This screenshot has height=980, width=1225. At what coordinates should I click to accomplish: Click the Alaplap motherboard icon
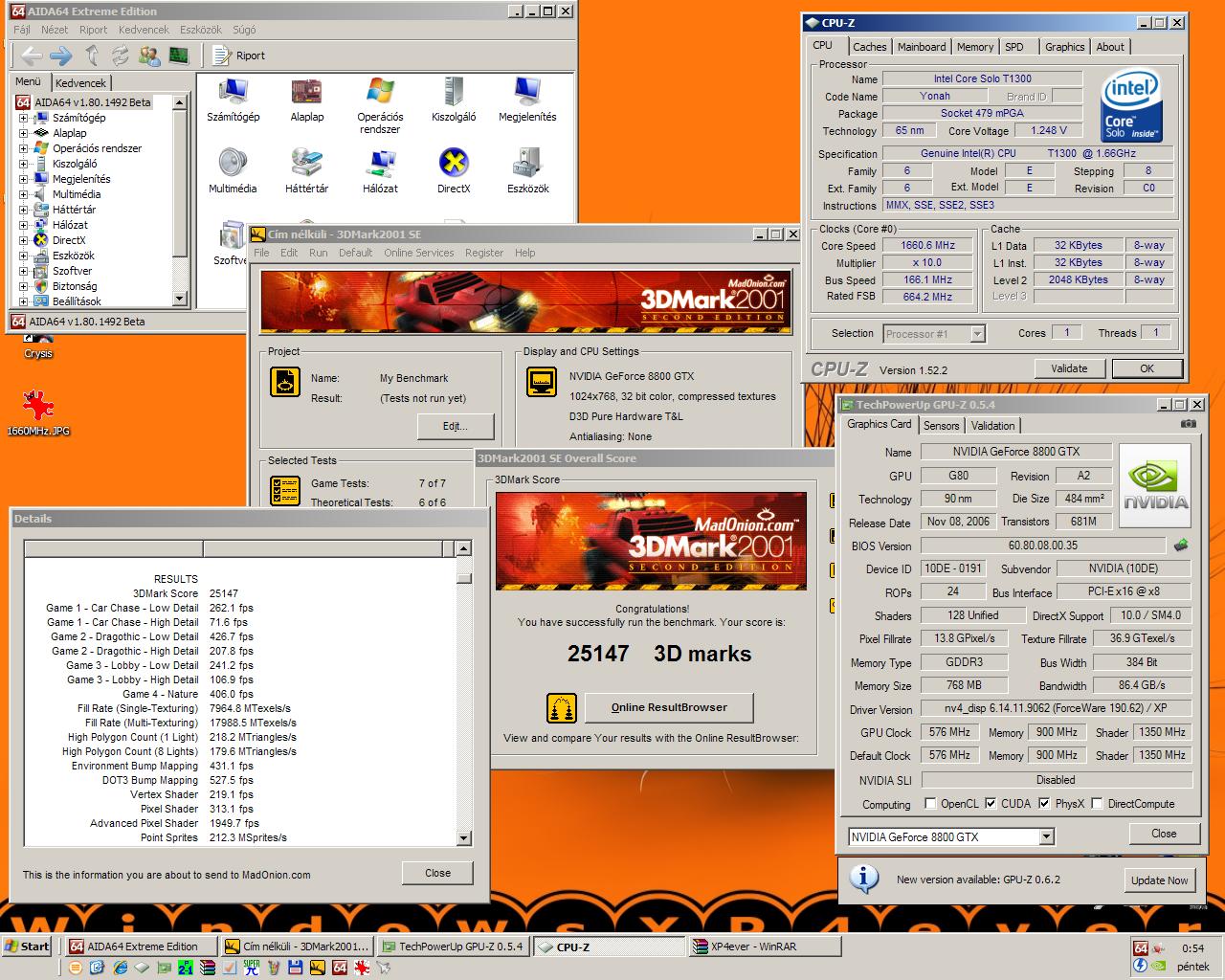[x=306, y=91]
